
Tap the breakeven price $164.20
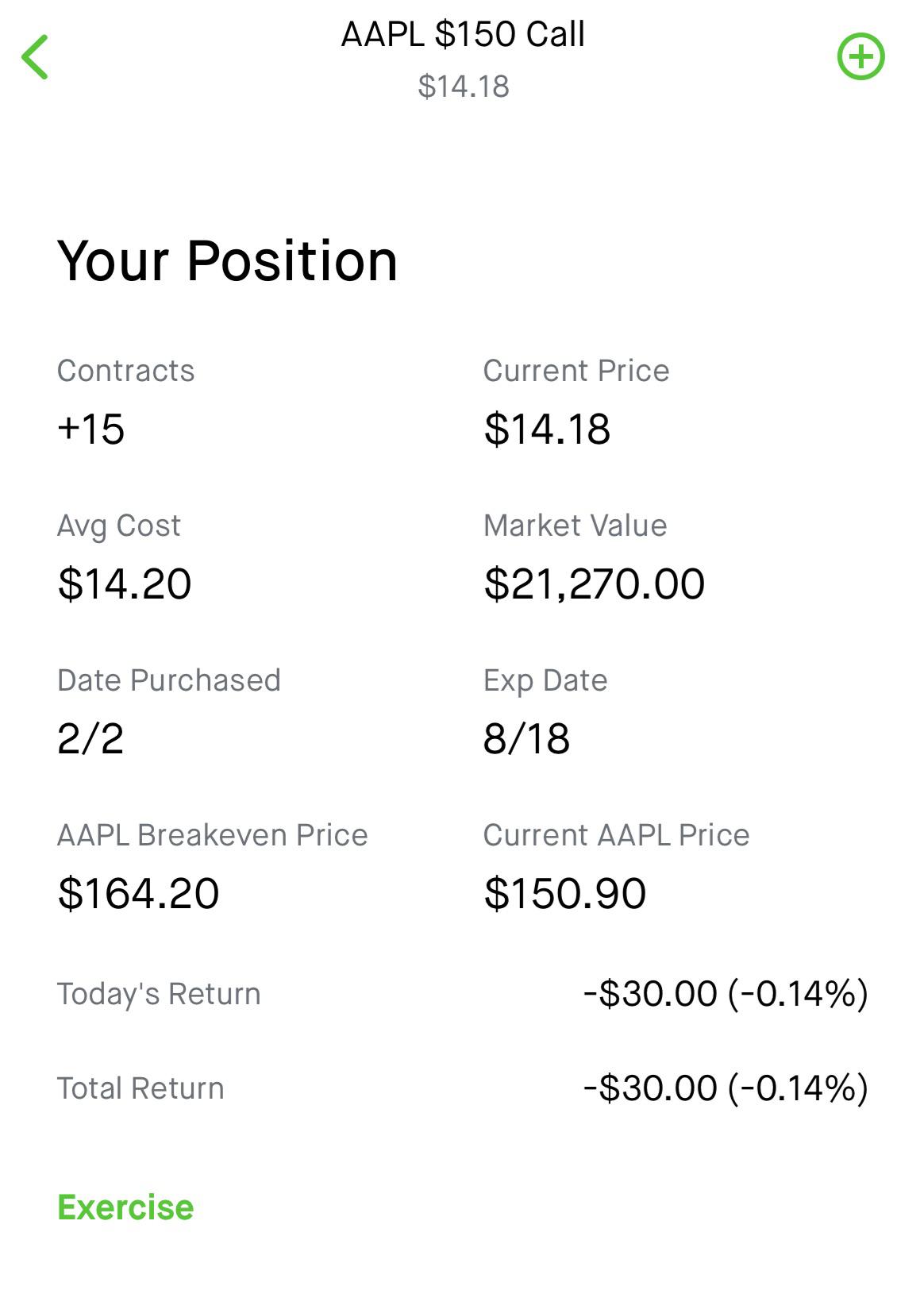(138, 894)
